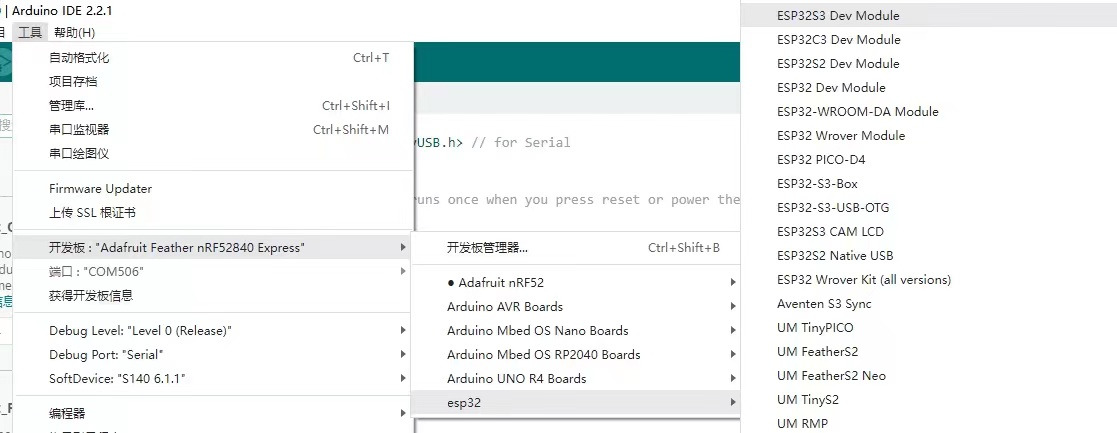
Task: Expand Arduino Mbed OS Nano Boards group
Action: point(576,331)
